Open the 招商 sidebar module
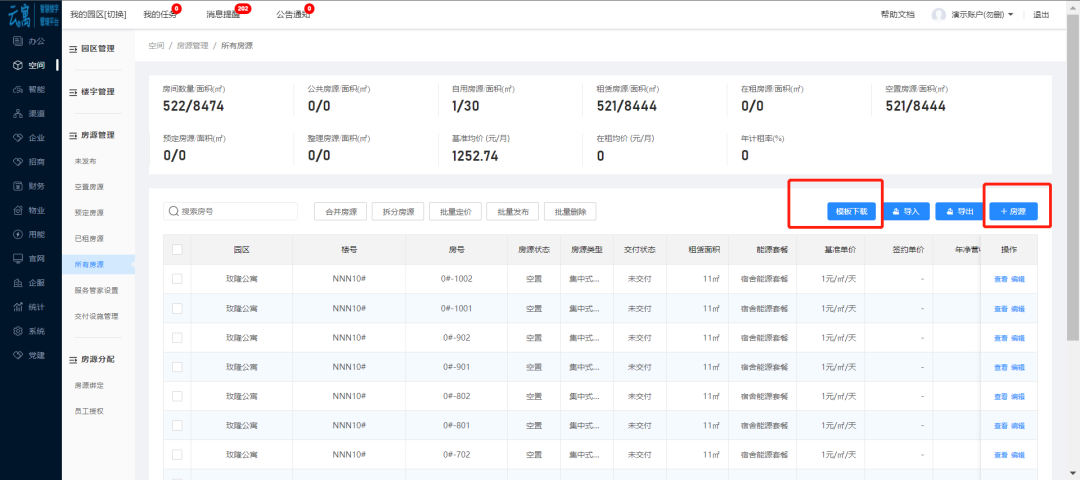This screenshot has width=1080, height=480. click(30, 162)
